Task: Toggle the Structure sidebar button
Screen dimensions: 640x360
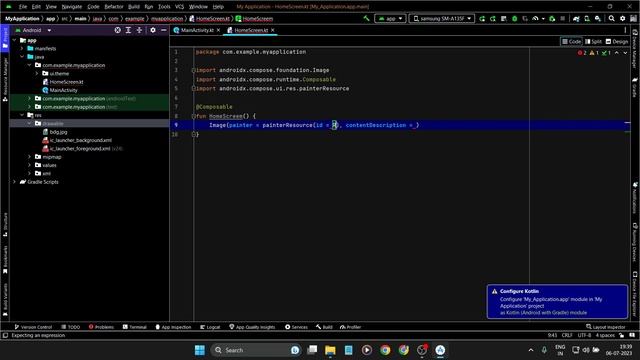Action: coord(5,225)
